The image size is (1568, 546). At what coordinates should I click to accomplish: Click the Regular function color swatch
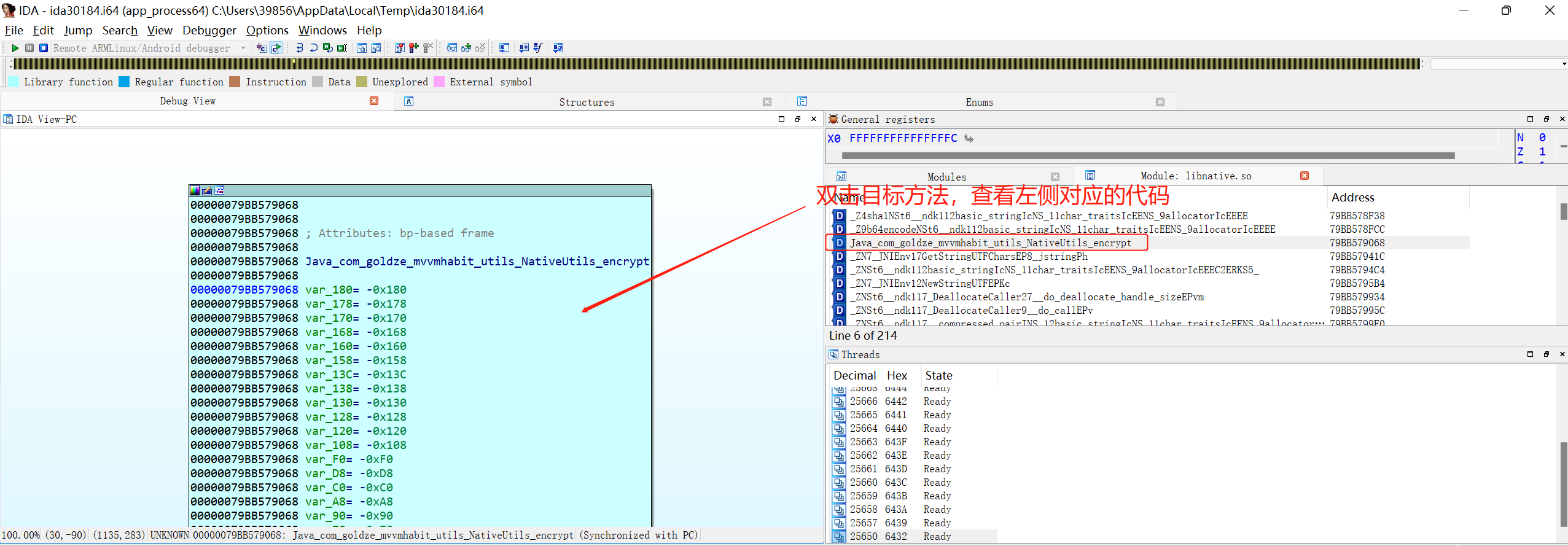[x=124, y=82]
